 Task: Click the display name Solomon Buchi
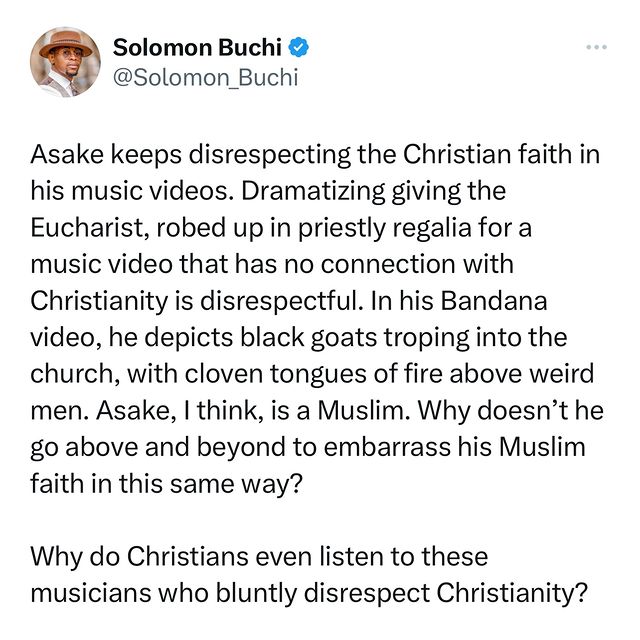coord(198,47)
